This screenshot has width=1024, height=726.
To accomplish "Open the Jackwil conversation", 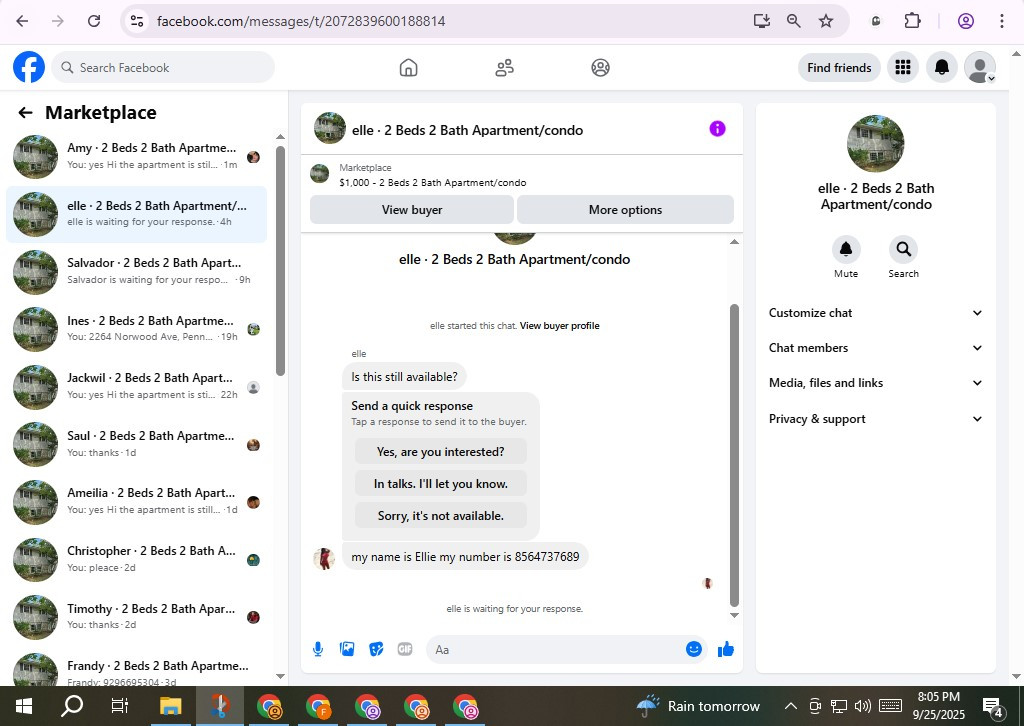I will tap(136, 387).
